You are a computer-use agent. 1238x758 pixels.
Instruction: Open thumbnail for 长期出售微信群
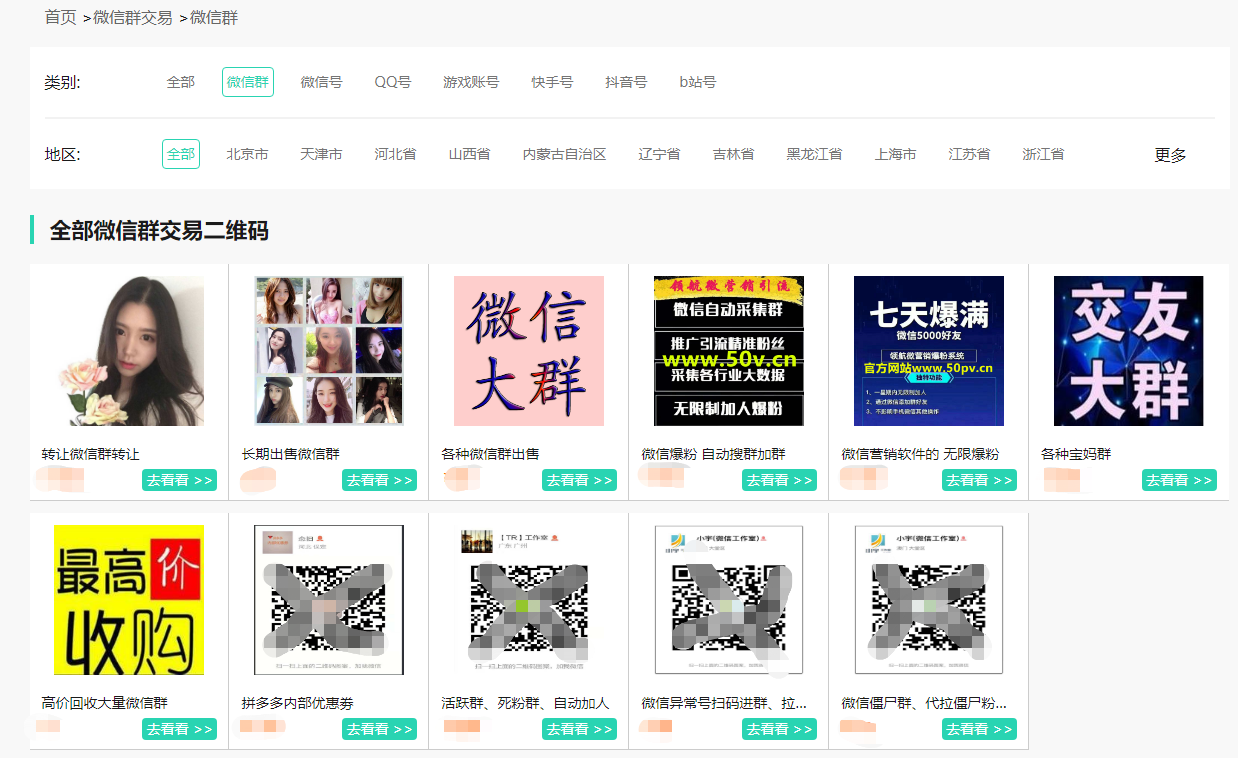tap(329, 351)
